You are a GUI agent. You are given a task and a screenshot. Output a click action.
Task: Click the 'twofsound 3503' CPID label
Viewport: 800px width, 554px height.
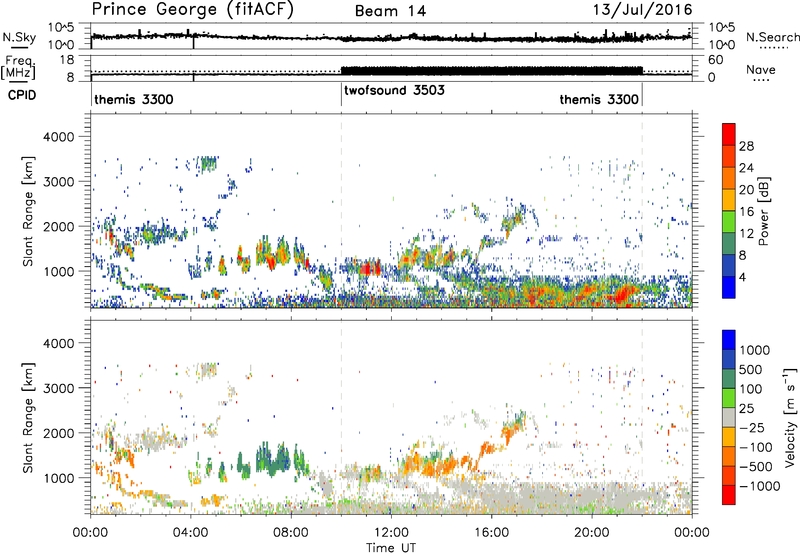(x=394, y=91)
